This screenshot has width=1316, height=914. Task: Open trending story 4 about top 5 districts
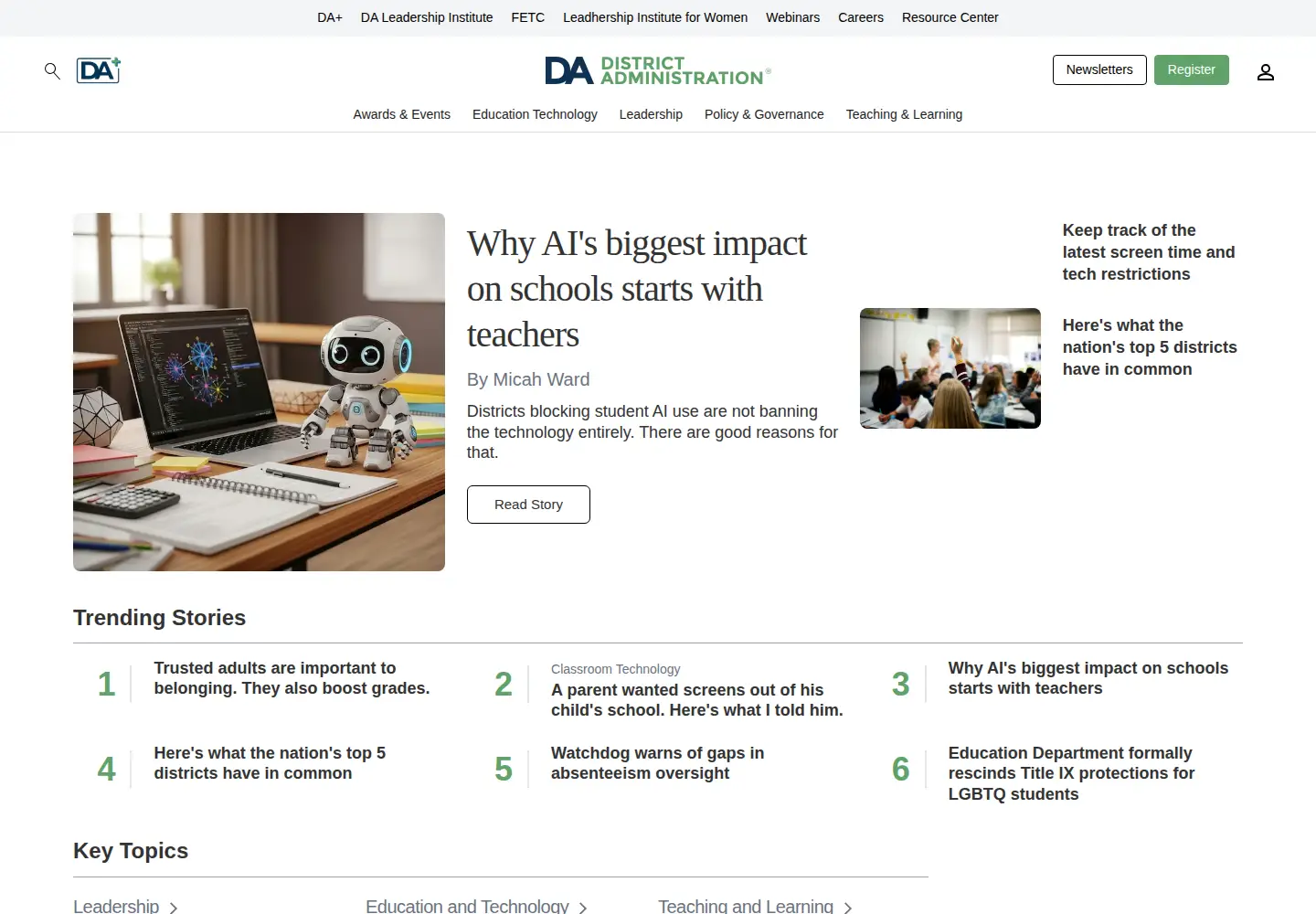click(270, 763)
